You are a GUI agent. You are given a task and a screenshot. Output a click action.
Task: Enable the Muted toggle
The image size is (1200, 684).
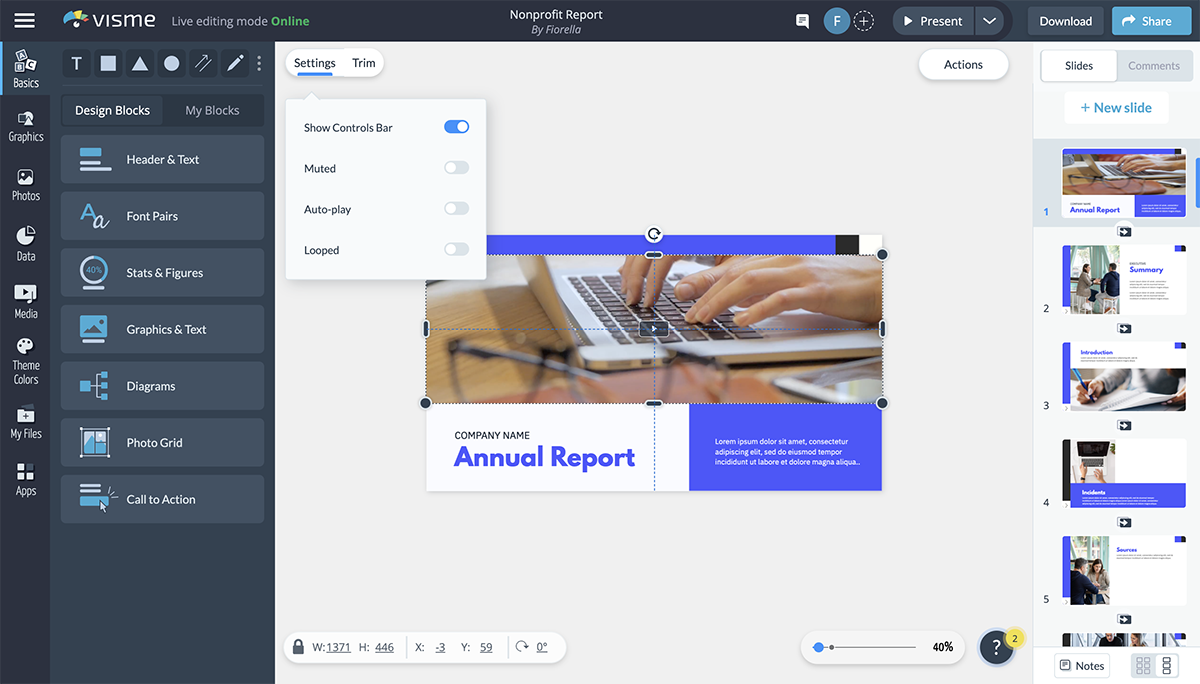(456, 168)
